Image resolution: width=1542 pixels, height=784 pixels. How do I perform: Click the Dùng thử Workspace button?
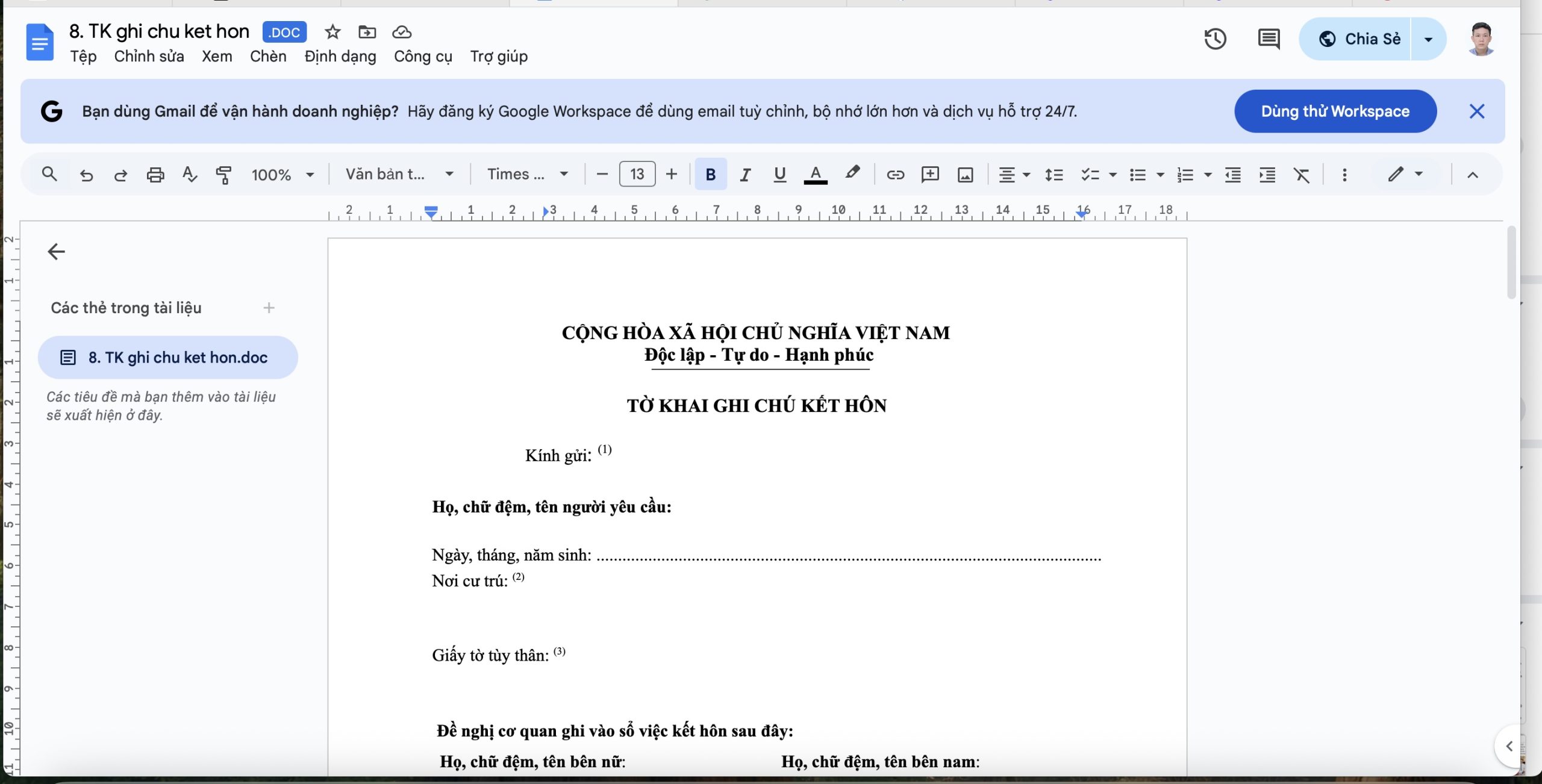pos(1335,111)
